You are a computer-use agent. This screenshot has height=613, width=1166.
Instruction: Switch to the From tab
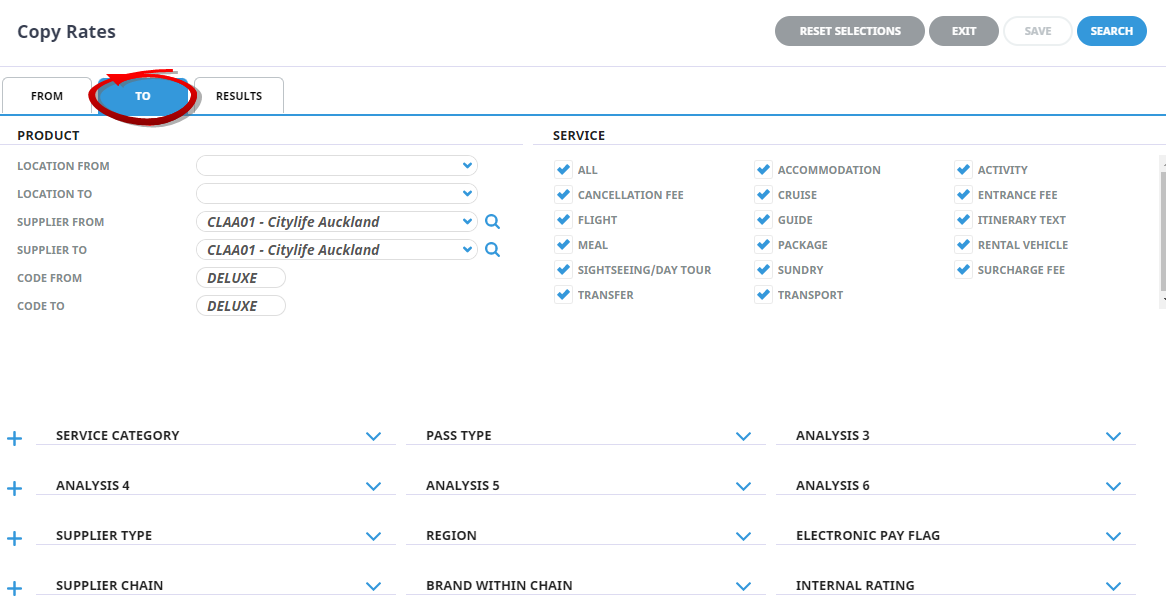point(47,96)
